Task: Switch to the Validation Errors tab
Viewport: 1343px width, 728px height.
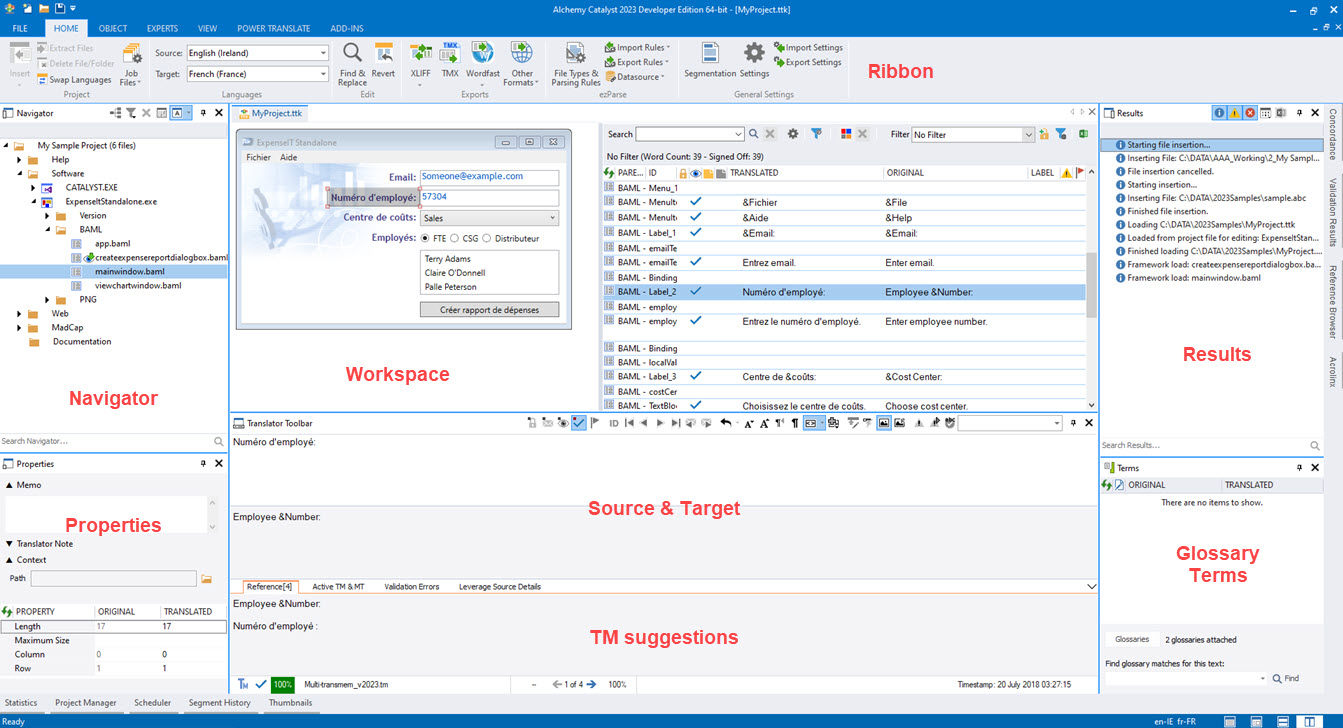Action: pos(412,586)
